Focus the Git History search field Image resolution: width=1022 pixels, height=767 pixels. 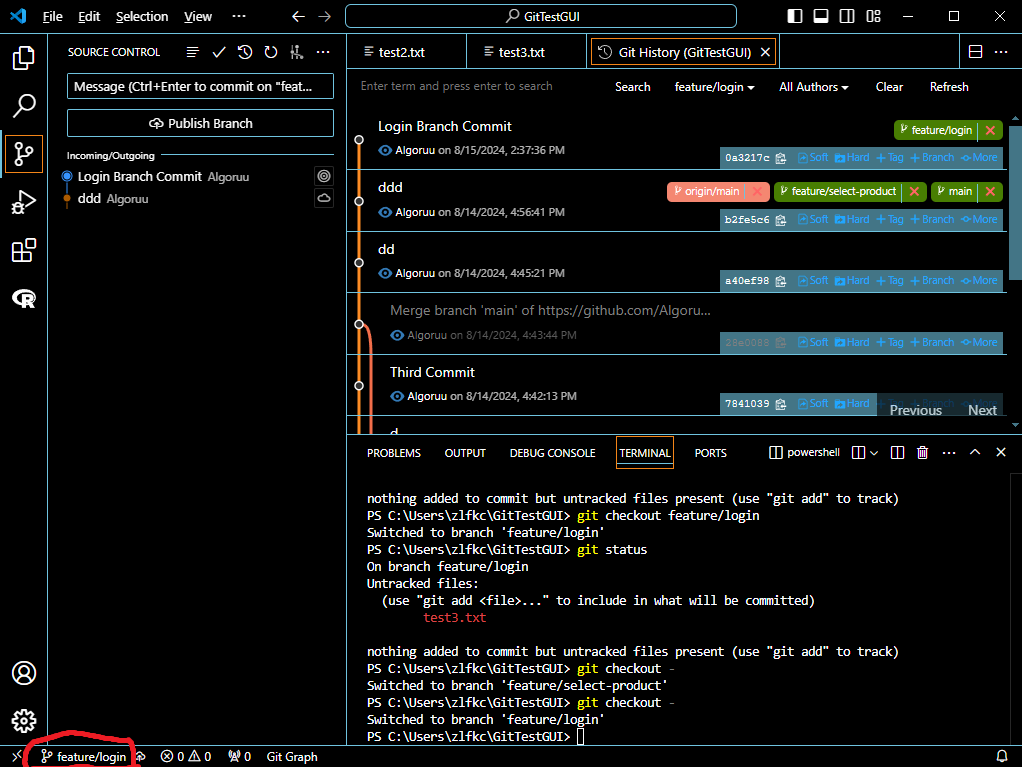(479, 86)
